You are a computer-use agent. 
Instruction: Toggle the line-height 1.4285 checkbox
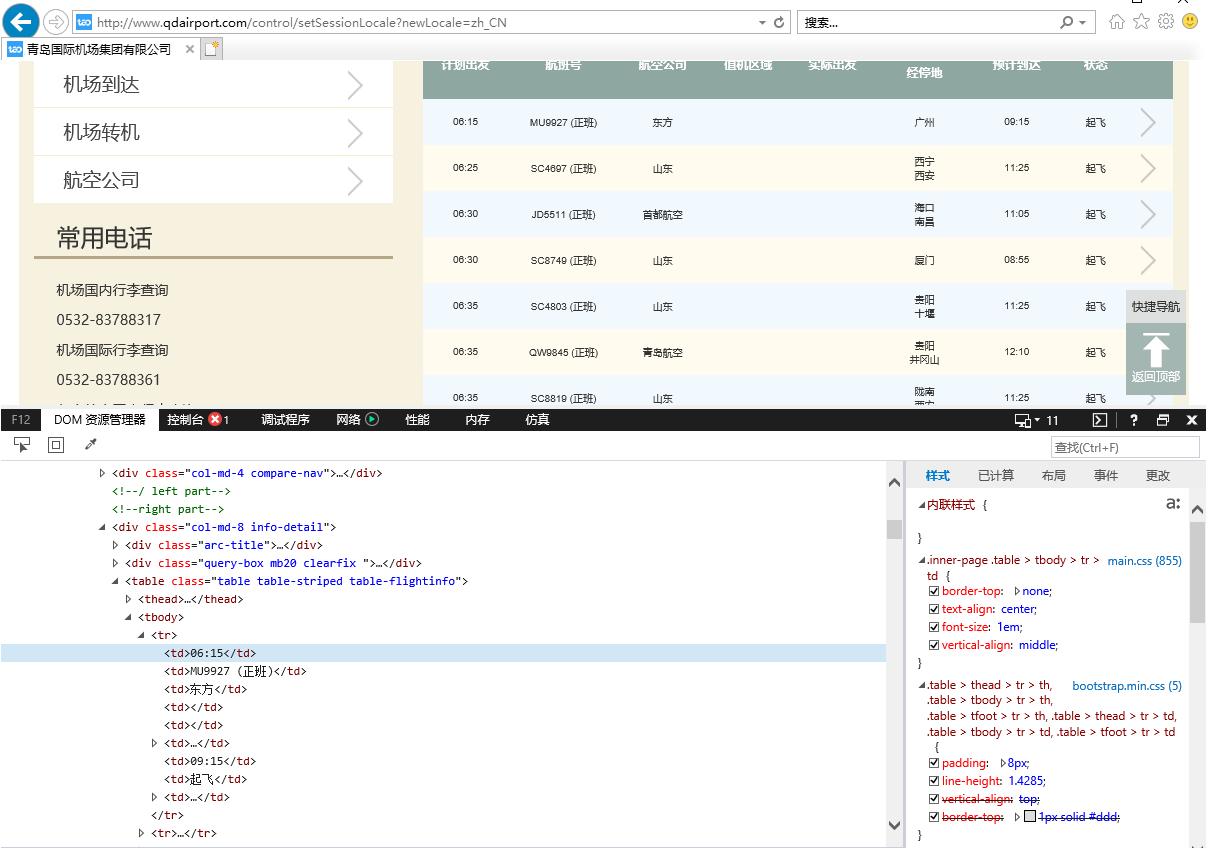(x=934, y=781)
